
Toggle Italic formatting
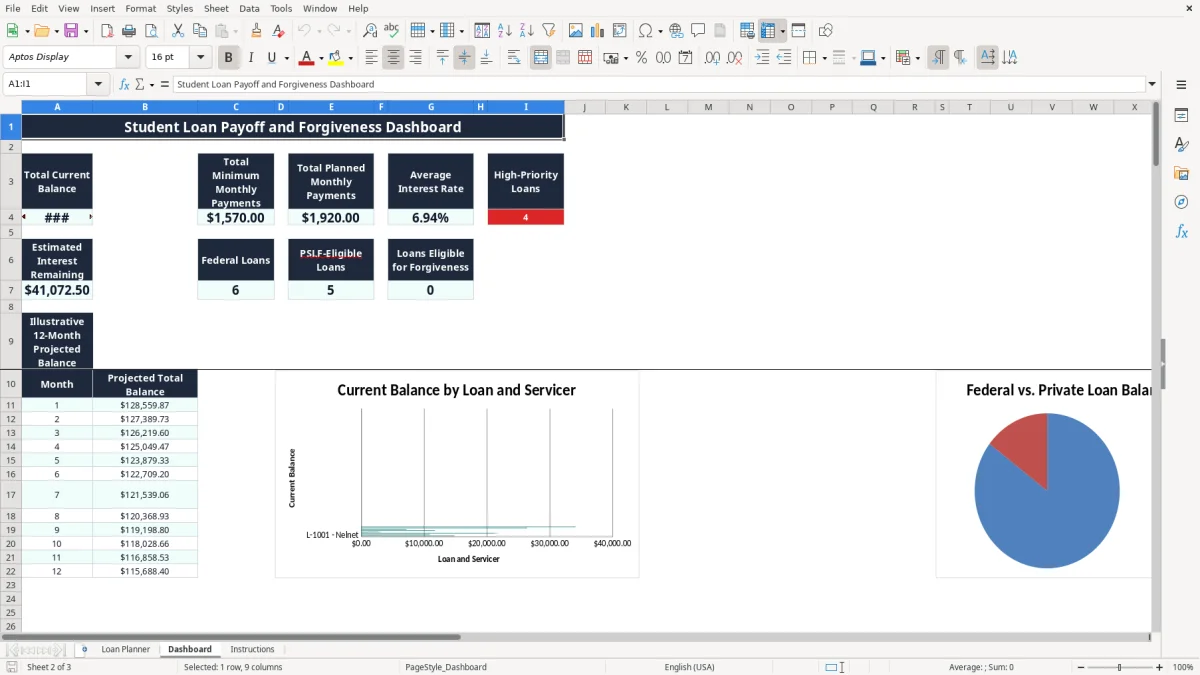click(x=251, y=58)
